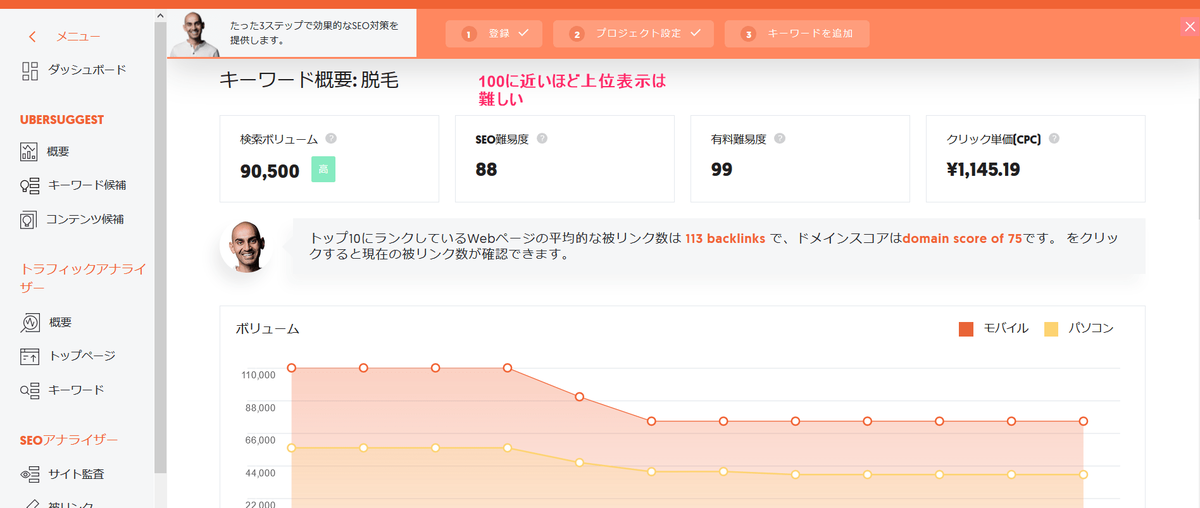Click the search-list icon beside キーワード
Image resolution: width=1200 pixels, height=508 pixels.
click(29, 389)
